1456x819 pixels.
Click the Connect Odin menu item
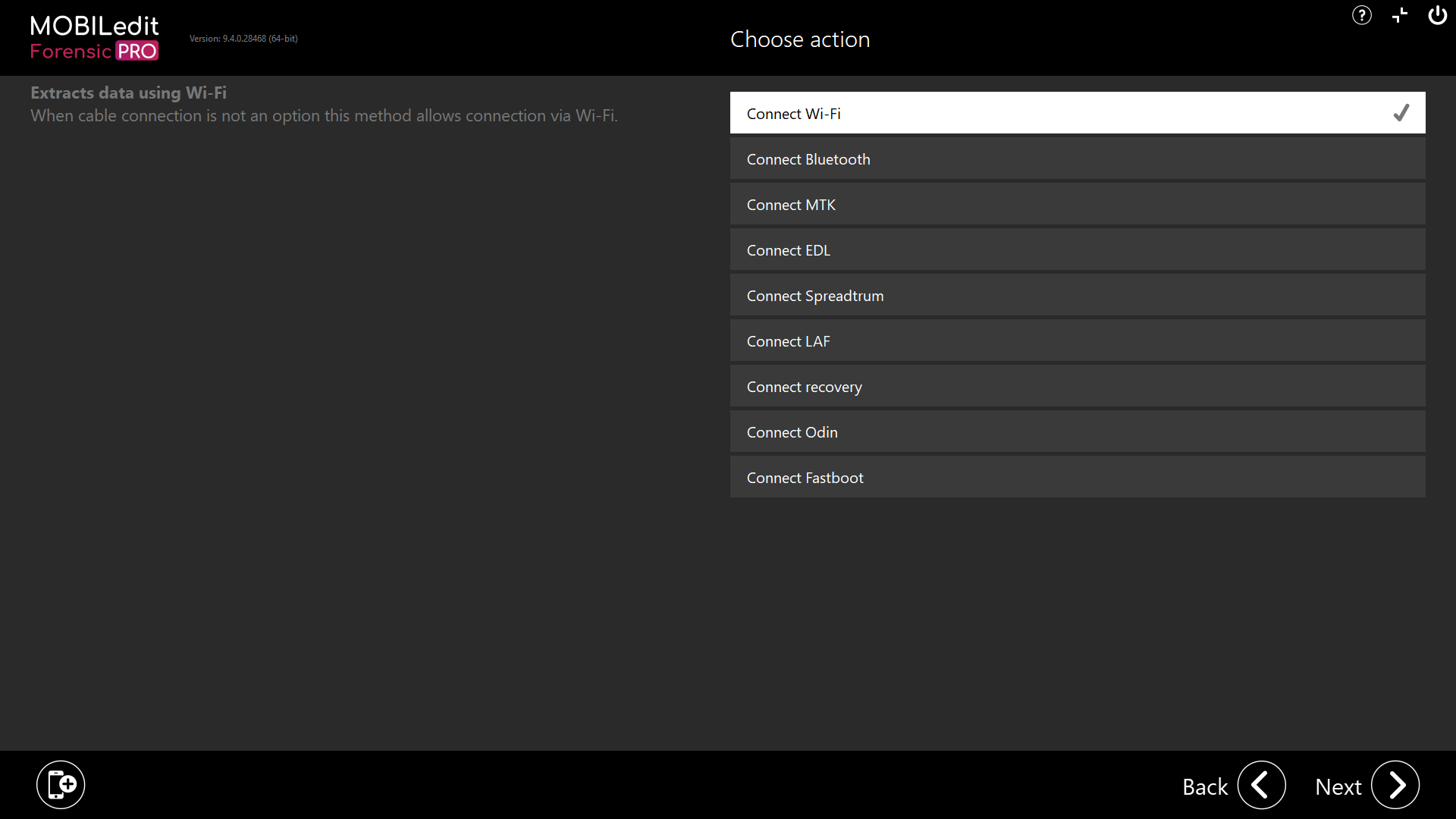[x=1078, y=432]
